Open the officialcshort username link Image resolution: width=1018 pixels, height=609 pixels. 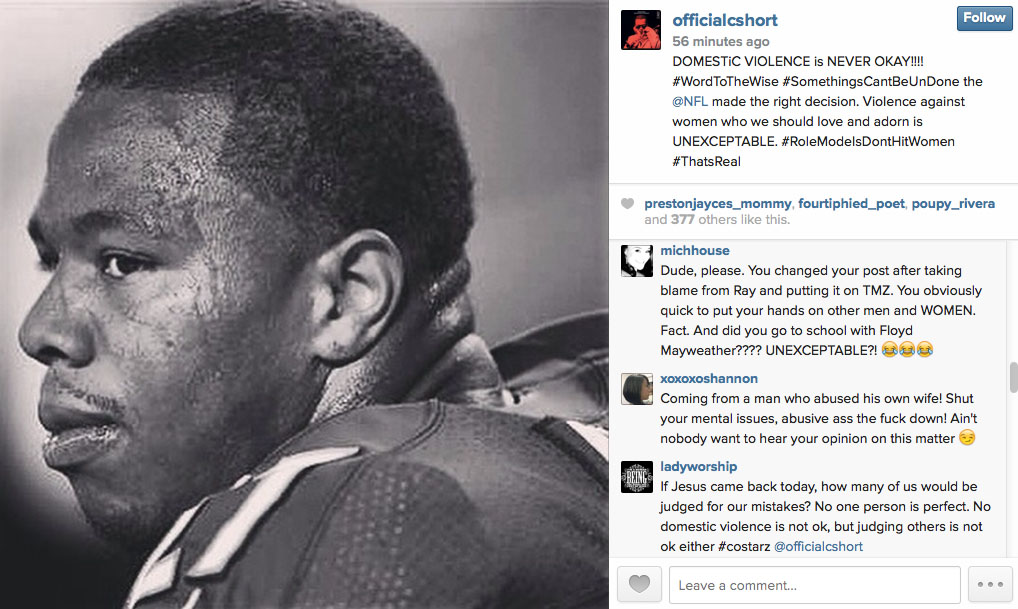pos(725,20)
